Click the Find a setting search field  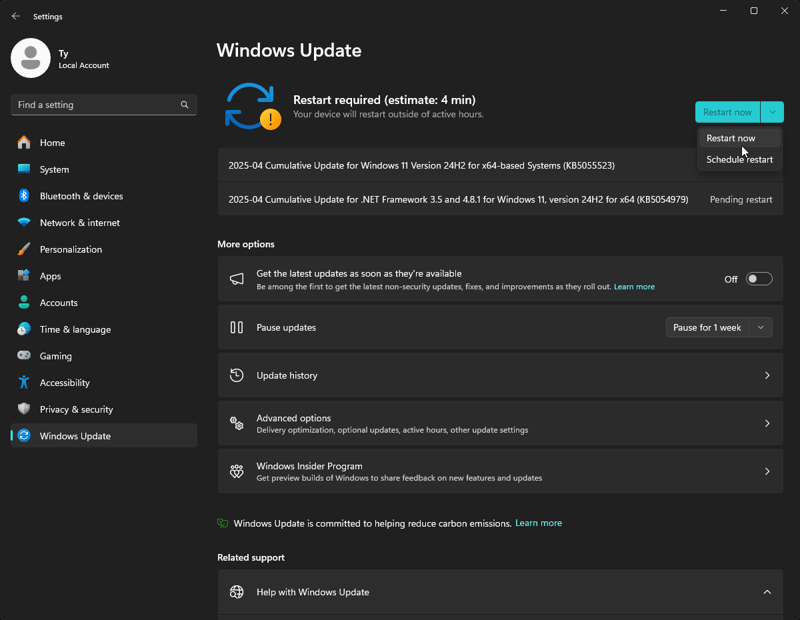(x=104, y=105)
